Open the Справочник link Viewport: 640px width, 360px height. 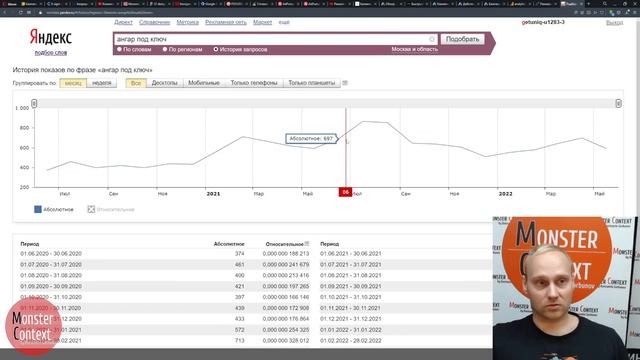(x=154, y=22)
